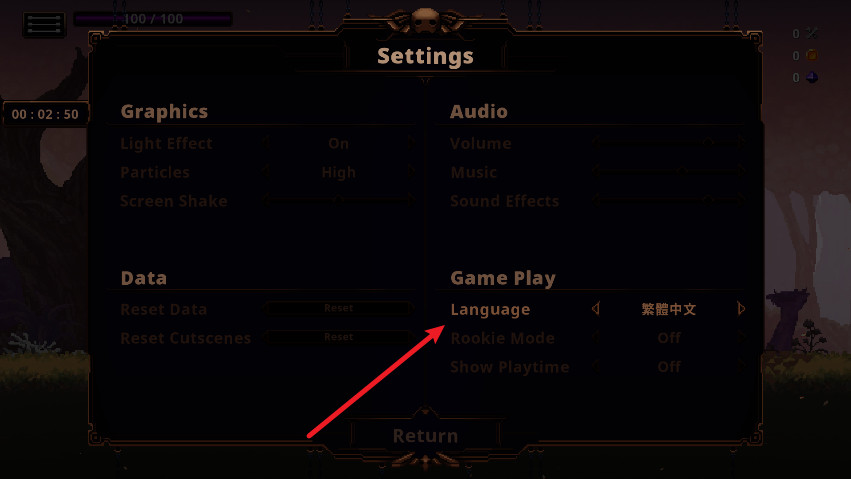Select the Language row label
The image size is (851, 479).
tap(490, 309)
